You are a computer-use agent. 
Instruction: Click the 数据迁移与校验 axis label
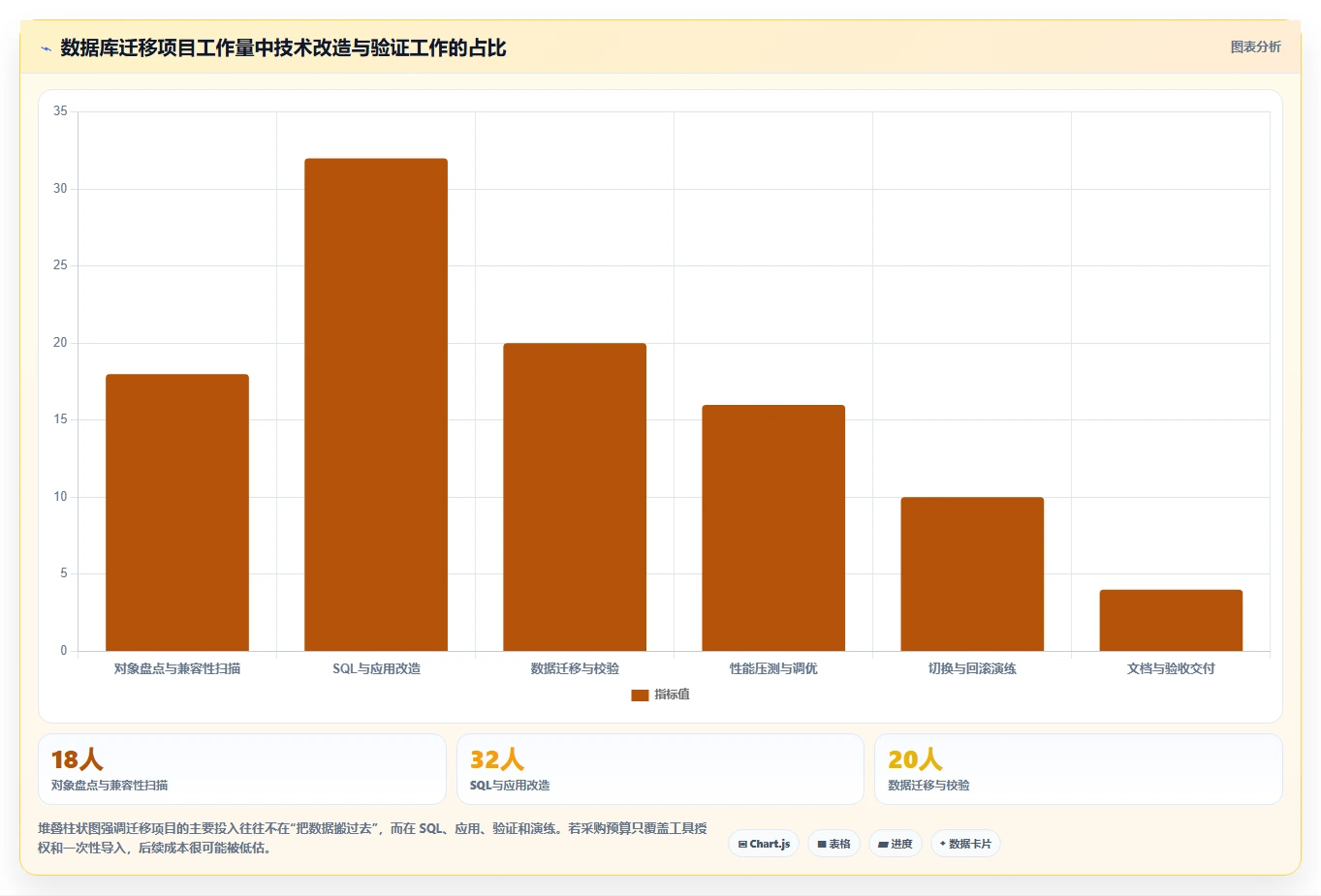tap(575, 668)
